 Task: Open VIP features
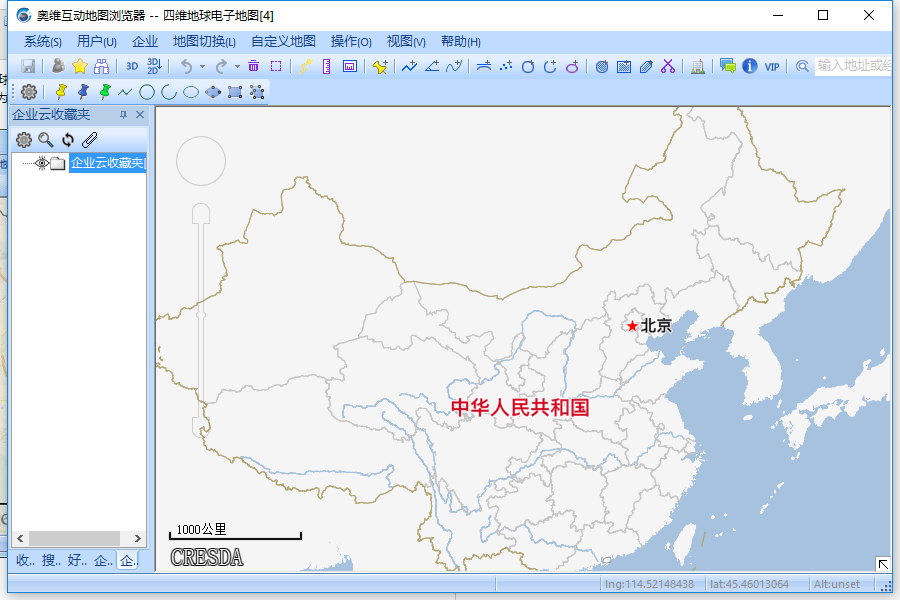tap(772, 65)
